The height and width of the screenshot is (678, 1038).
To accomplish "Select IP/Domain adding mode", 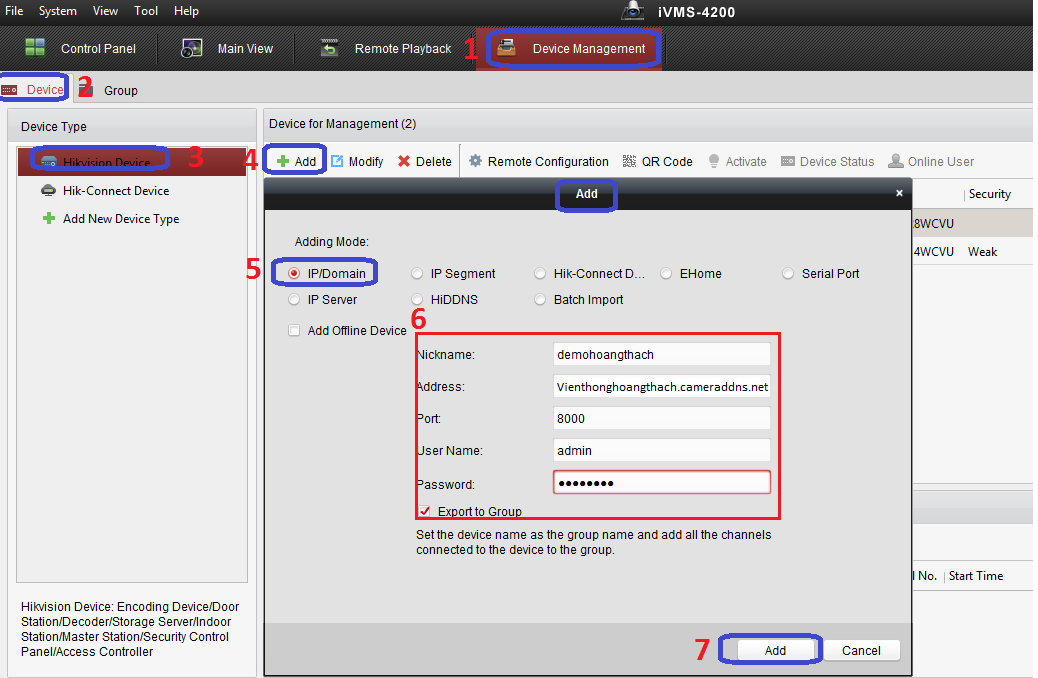I will click(295, 273).
